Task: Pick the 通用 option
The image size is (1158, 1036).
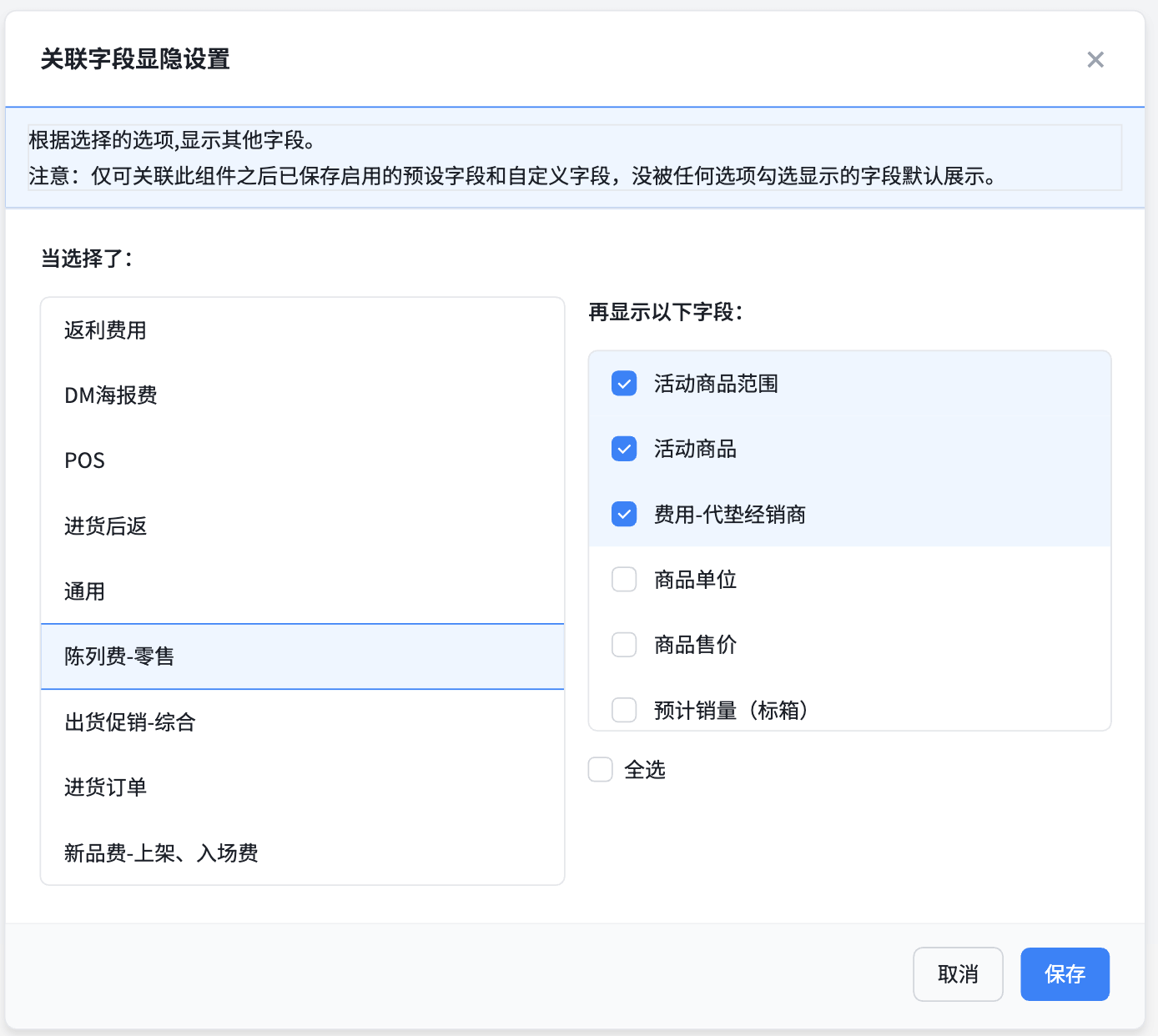Action: point(85,591)
